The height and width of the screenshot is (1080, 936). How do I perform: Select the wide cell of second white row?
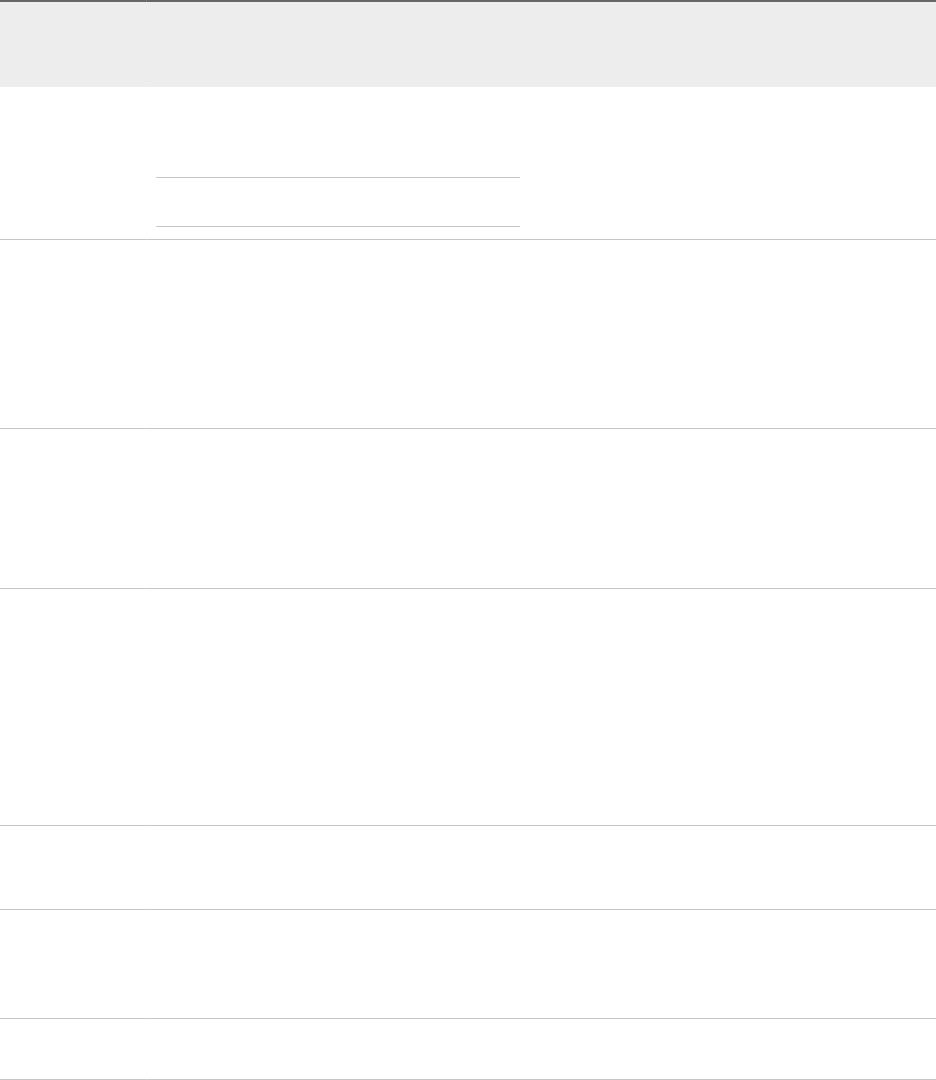click(x=541, y=333)
